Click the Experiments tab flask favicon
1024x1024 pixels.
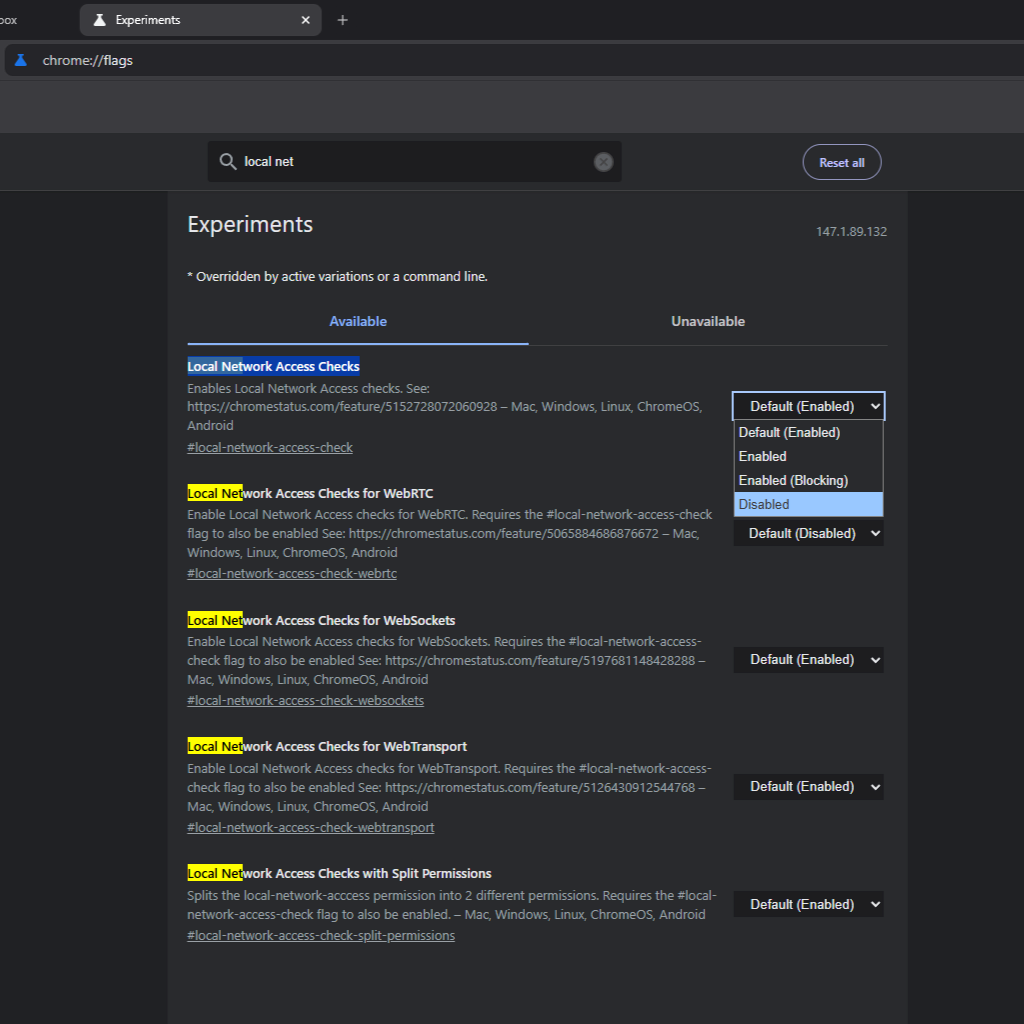pyautogui.click(x=99, y=20)
